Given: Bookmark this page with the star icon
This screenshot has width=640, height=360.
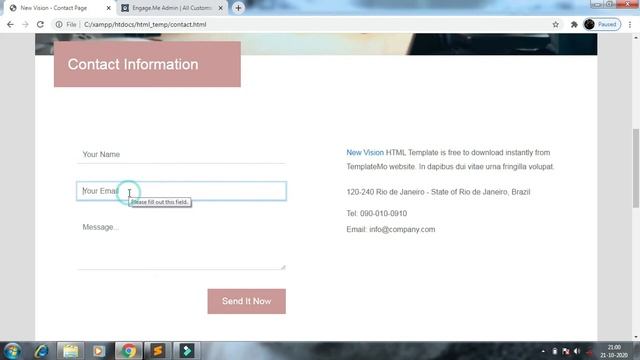Looking at the screenshot, I should [x=556, y=24].
